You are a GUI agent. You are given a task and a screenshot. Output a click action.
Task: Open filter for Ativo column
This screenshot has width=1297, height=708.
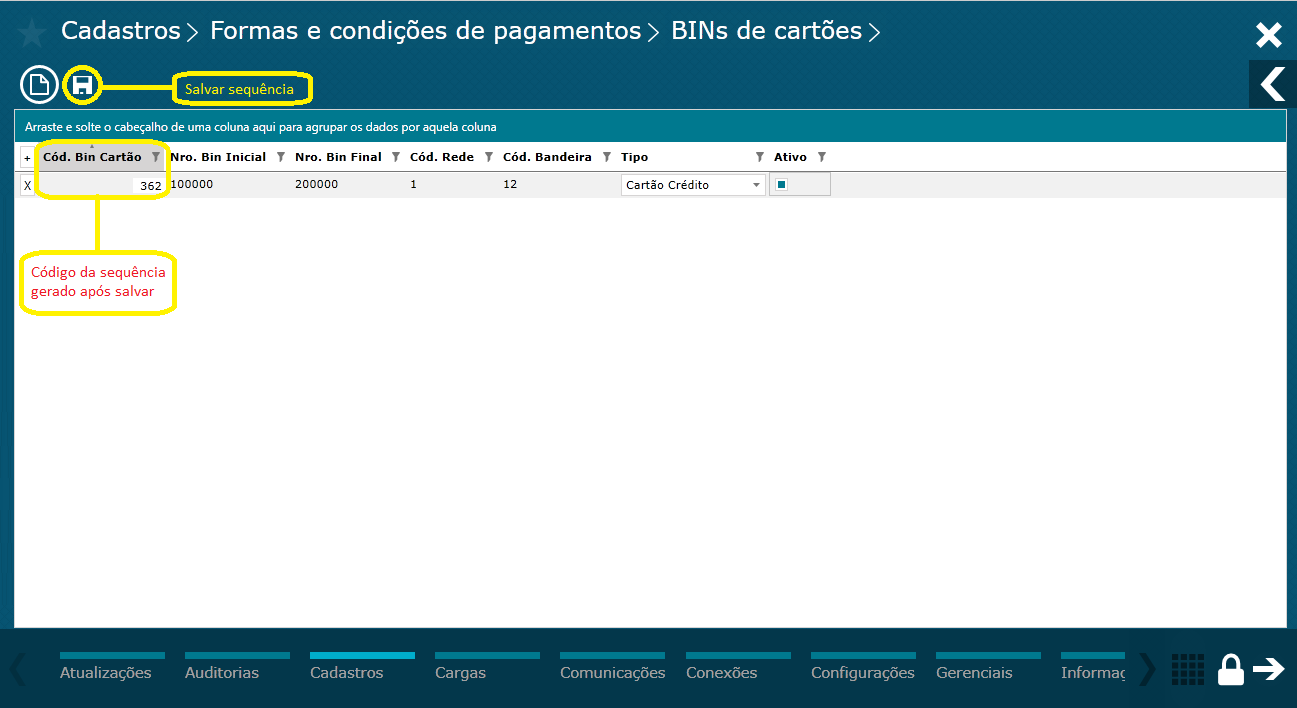[x=822, y=157]
